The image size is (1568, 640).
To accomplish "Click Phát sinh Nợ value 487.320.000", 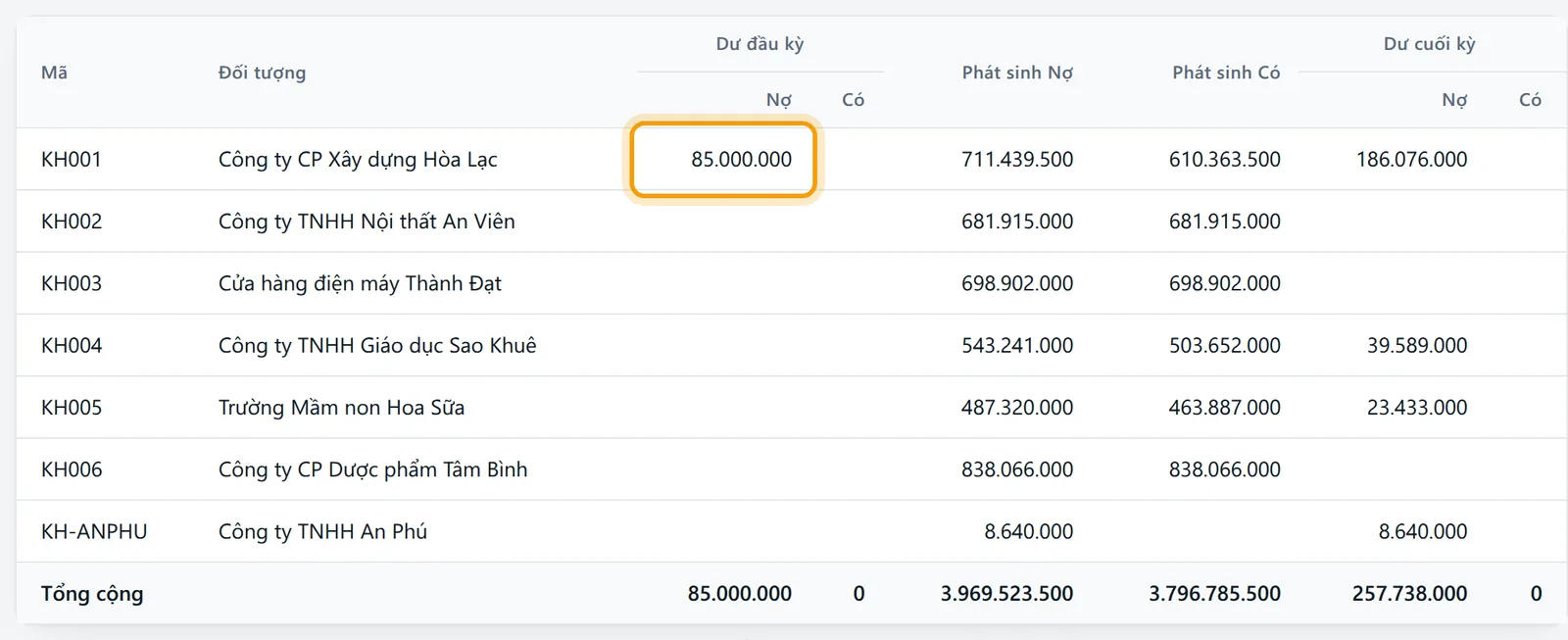I will coord(1017,408).
